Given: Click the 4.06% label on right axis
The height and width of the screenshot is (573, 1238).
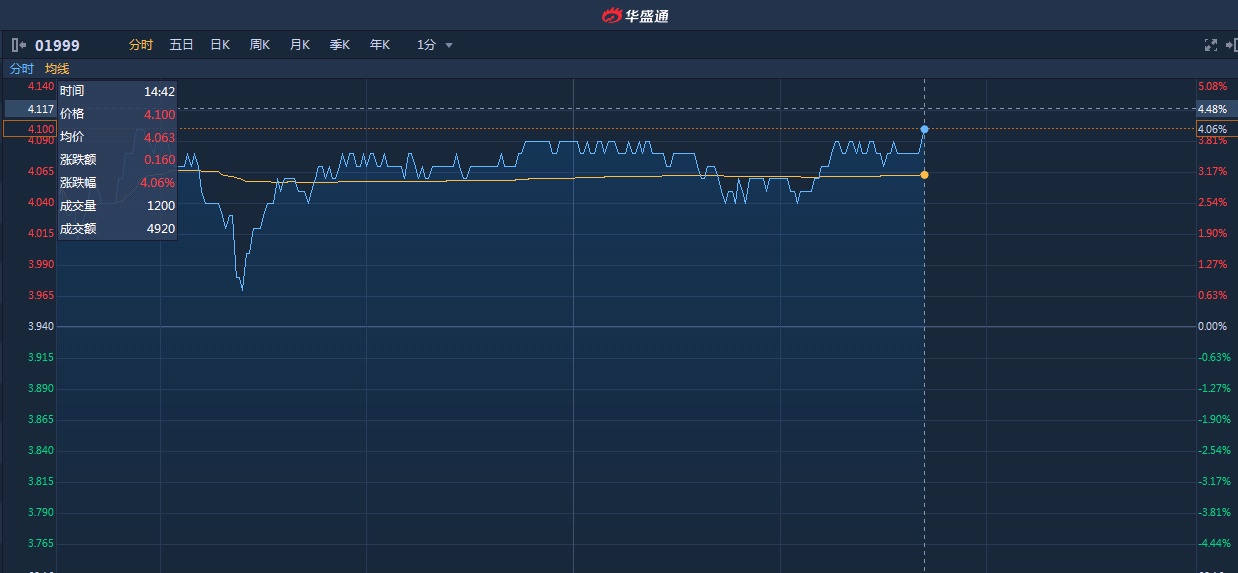Looking at the screenshot, I should tap(1212, 129).
